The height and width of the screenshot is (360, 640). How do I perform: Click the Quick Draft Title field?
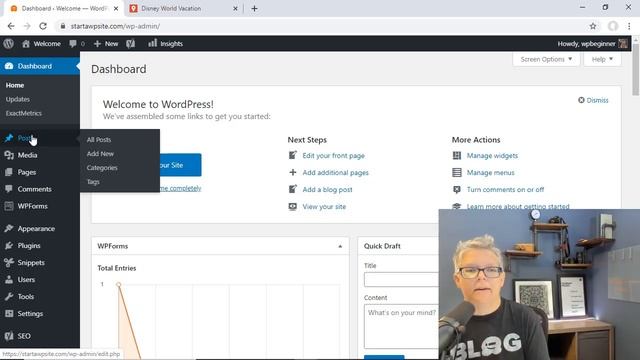click(401, 280)
